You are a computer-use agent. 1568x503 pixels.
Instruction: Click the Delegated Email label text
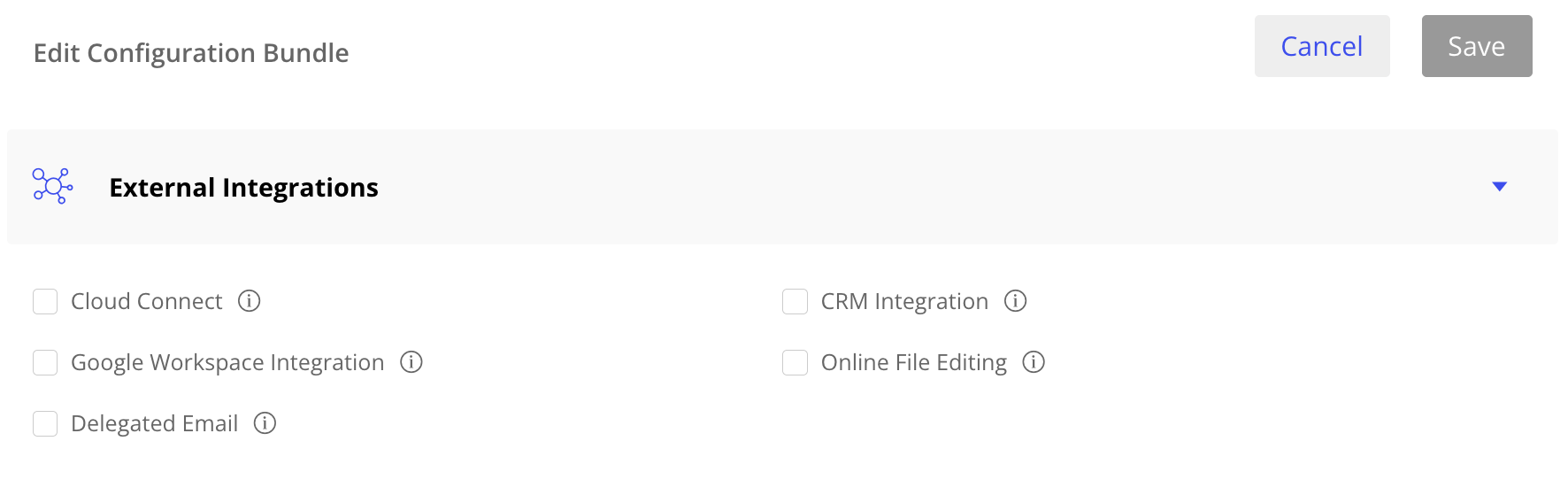154,424
